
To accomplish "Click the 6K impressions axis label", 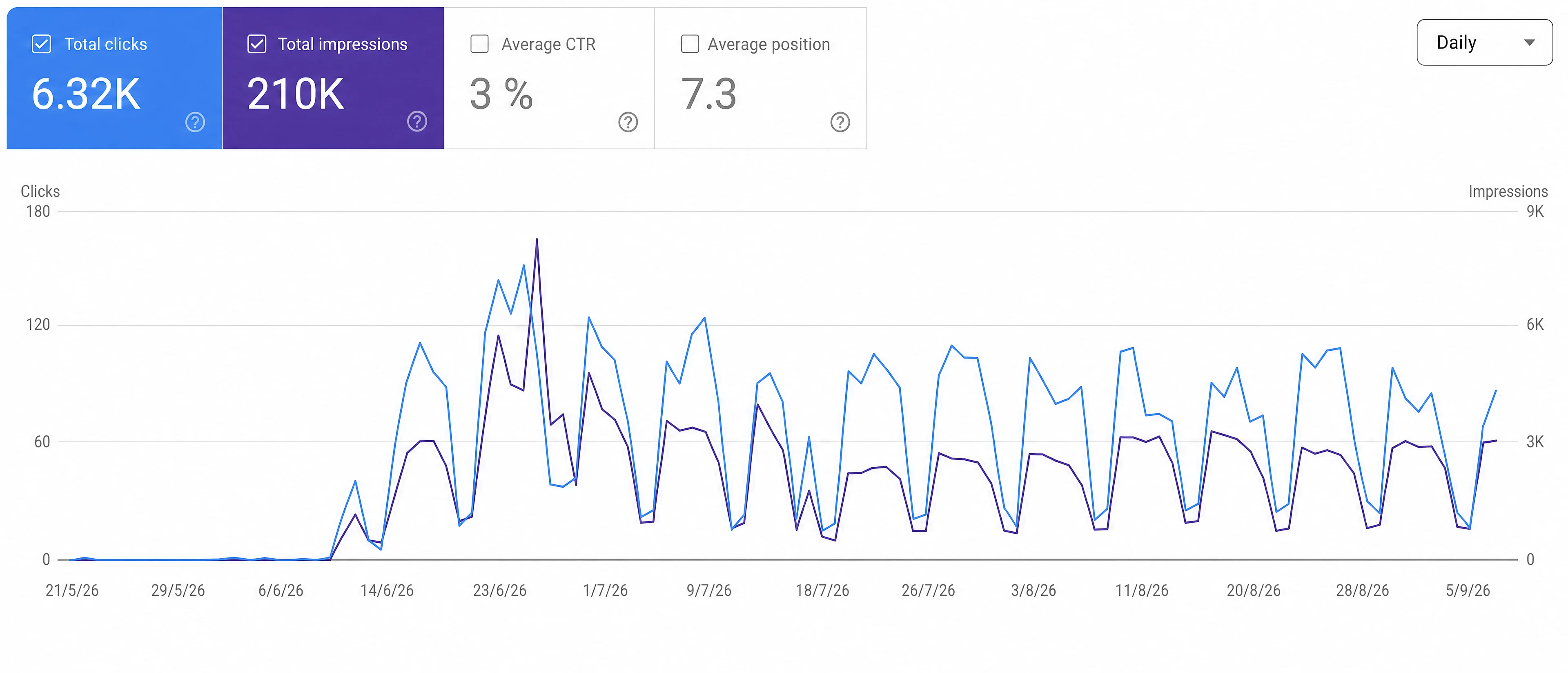I will tap(1535, 324).
